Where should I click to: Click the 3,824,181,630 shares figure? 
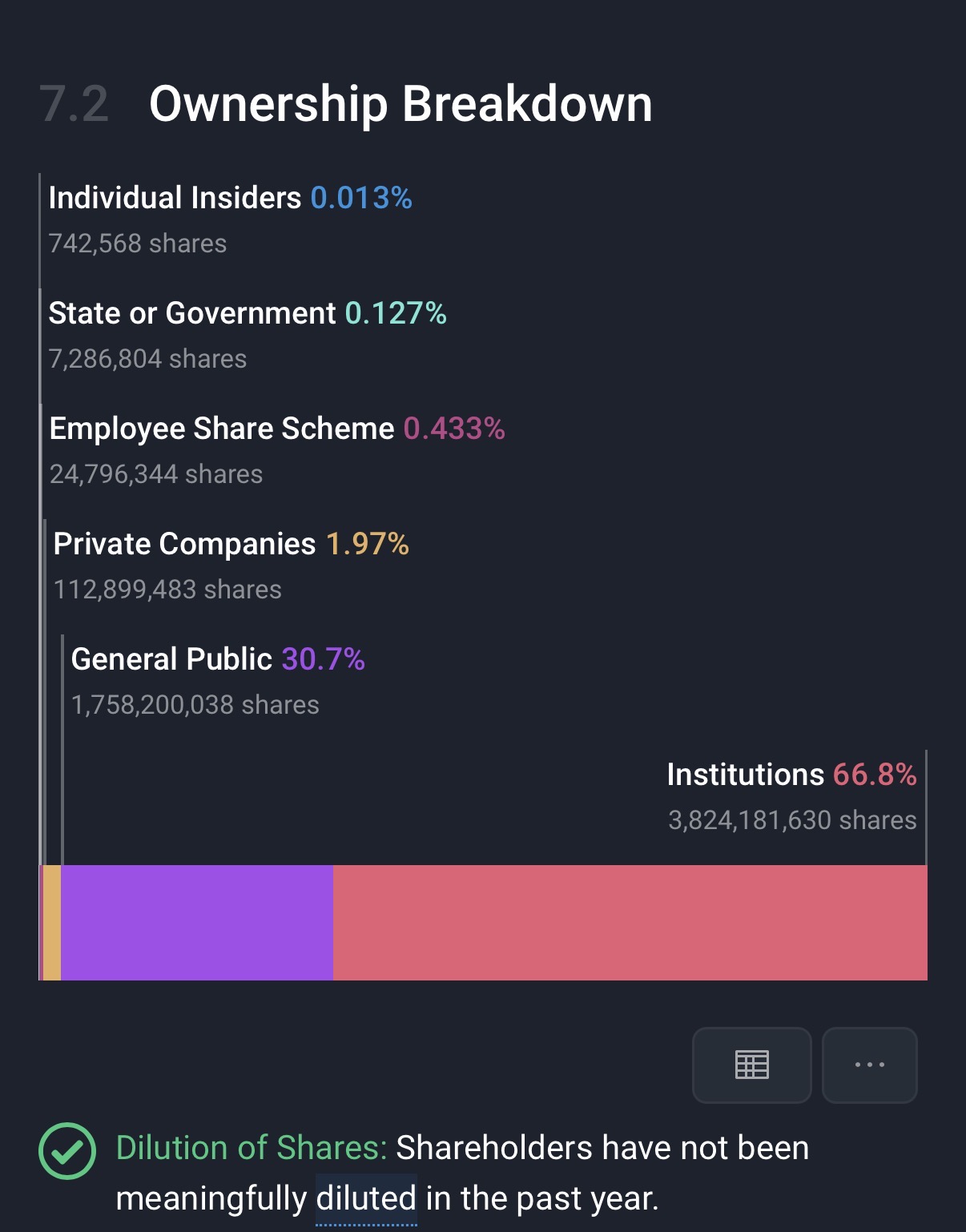coord(791,820)
